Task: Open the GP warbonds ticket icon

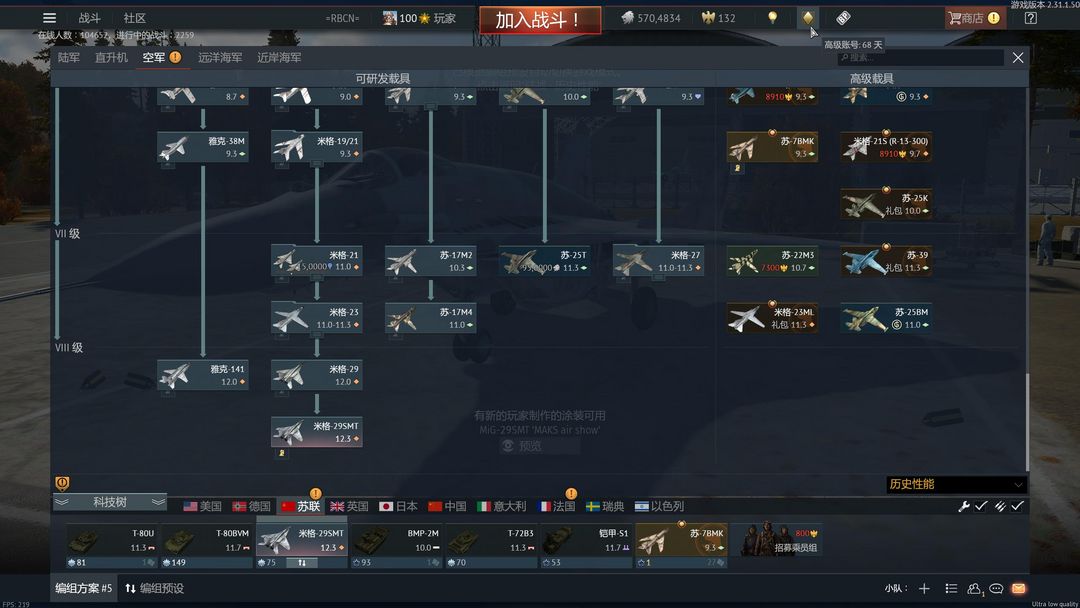Action: (843, 18)
